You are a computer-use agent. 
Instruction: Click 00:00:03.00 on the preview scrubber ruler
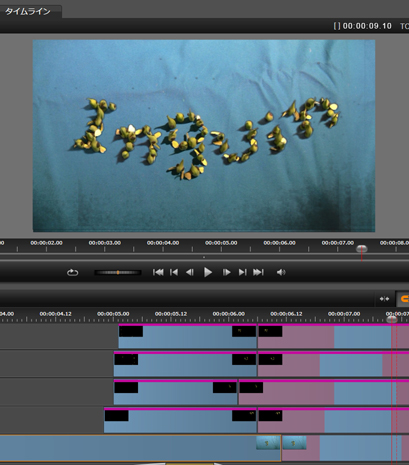[105, 243]
